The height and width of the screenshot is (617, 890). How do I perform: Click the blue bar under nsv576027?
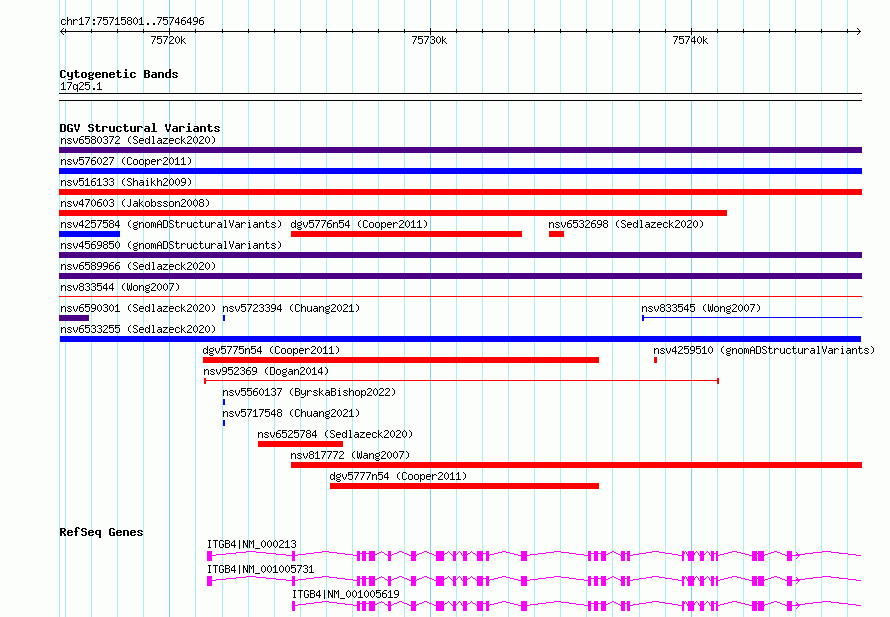pyautogui.click(x=460, y=171)
